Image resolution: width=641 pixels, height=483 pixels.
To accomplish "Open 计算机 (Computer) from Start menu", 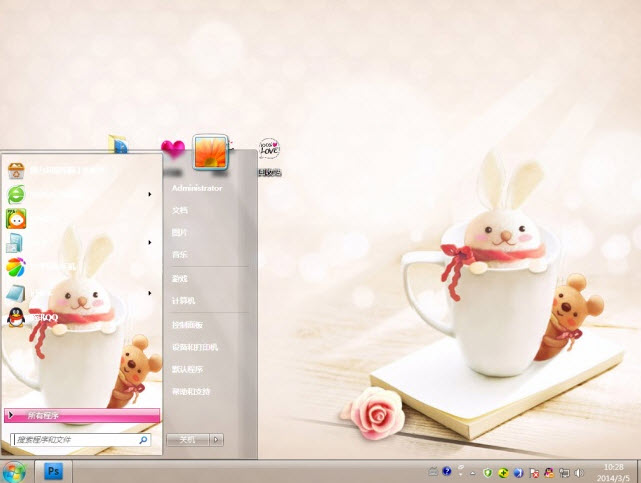I will pyautogui.click(x=184, y=300).
